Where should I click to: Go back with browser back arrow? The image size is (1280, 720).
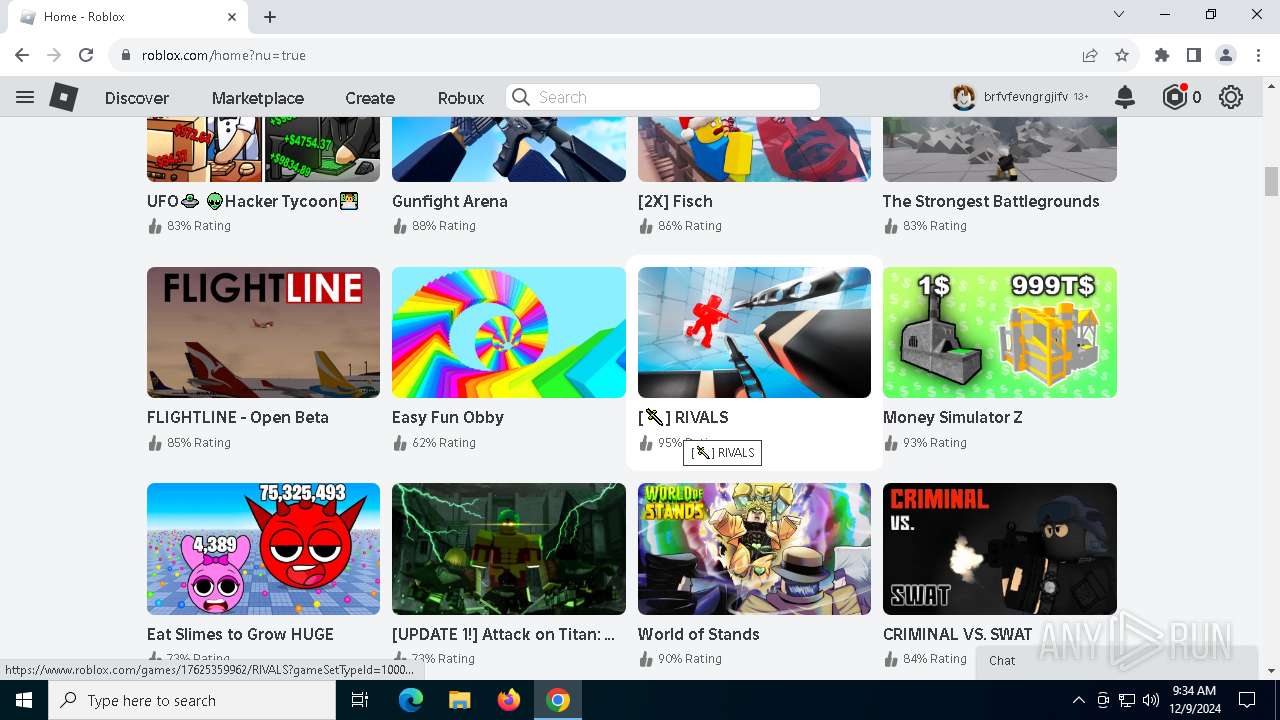pyautogui.click(x=22, y=55)
